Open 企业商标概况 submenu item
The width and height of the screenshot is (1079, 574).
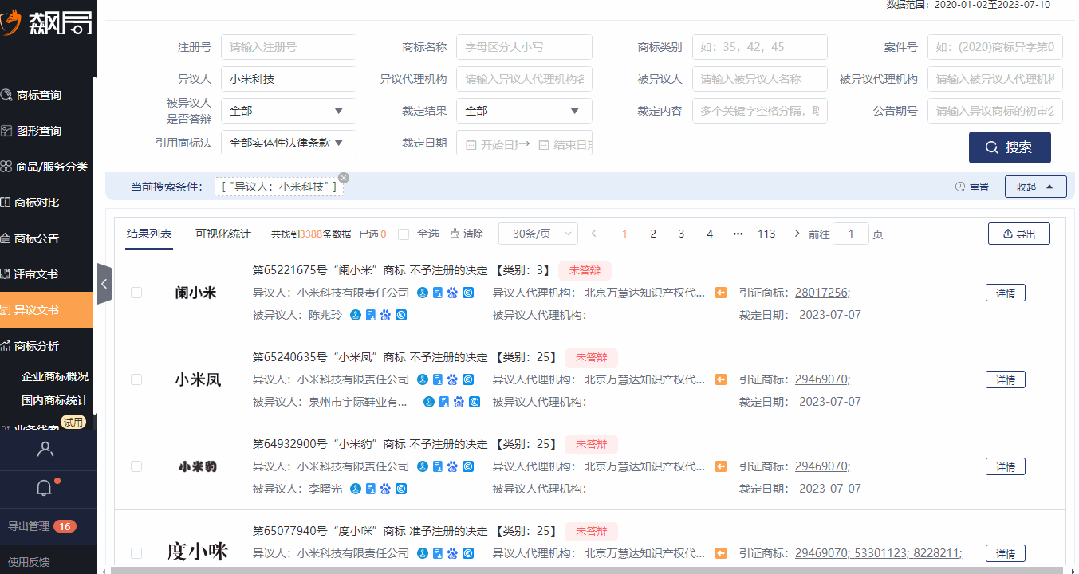click(55, 376)
